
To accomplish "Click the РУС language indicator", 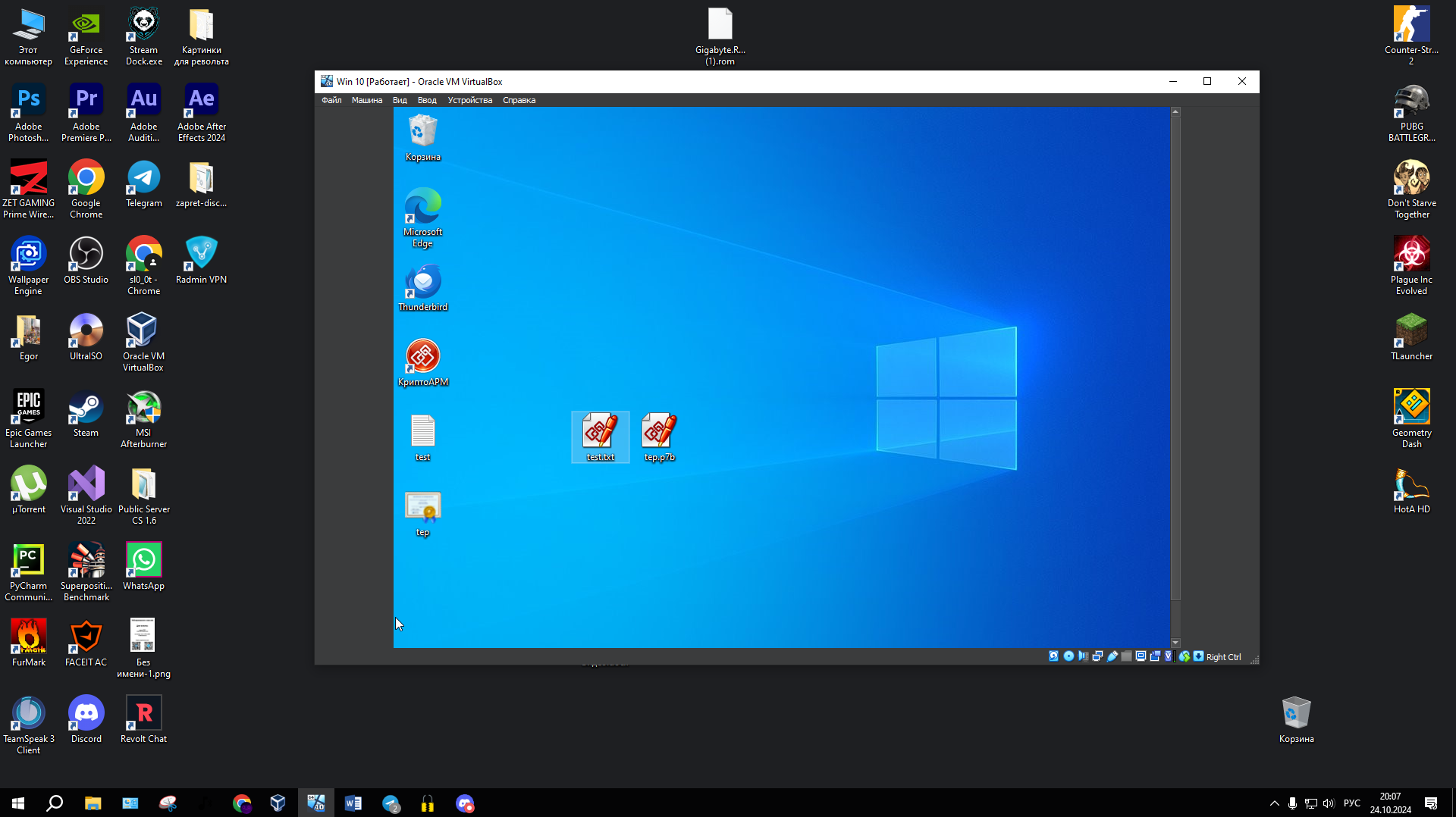I will 1351,803.
